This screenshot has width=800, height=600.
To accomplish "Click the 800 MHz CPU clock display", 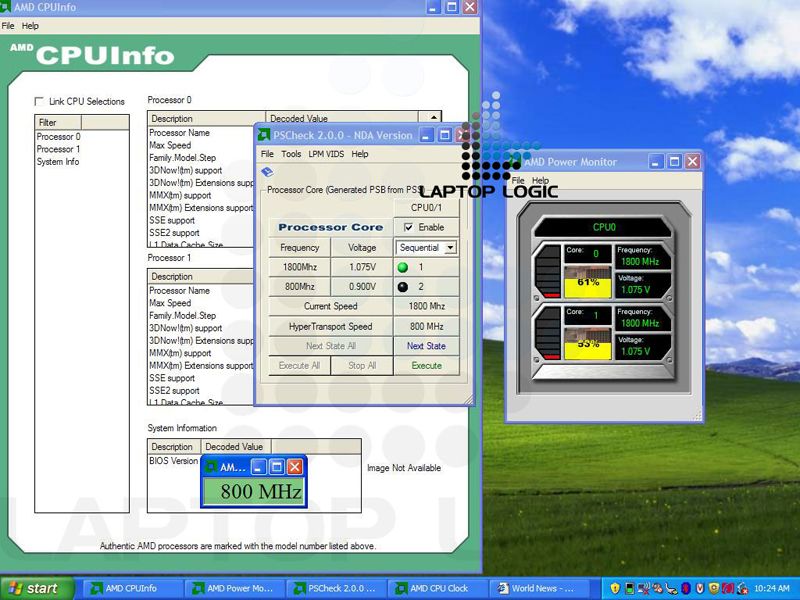I will coord(254,491).
